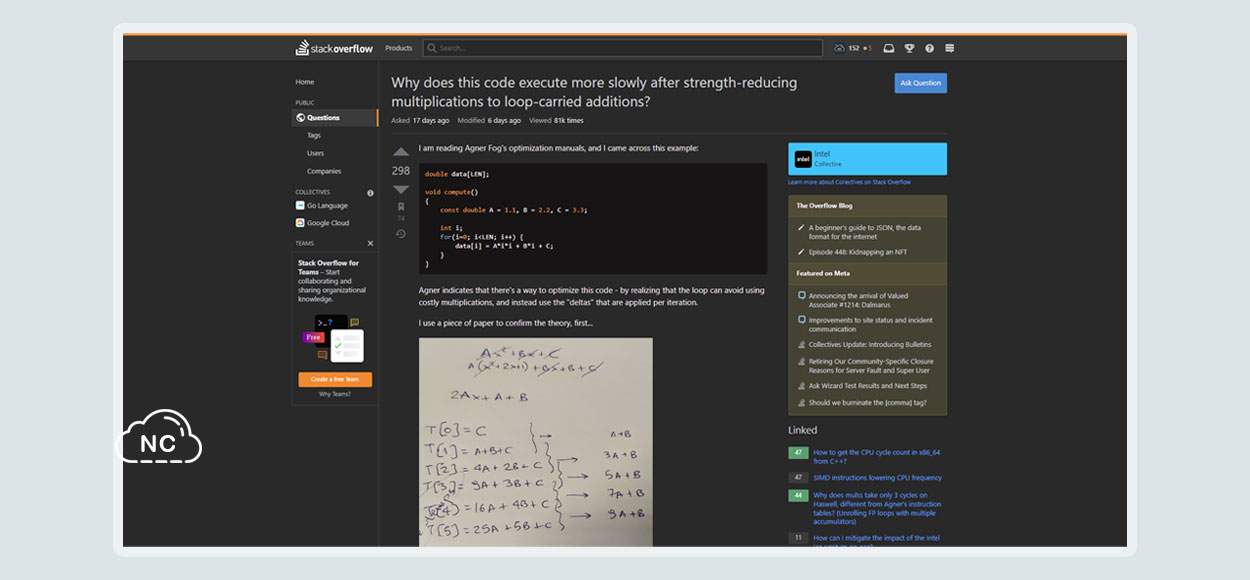1250x580 pixels.
Task: Click the bookmark count 74
Action: click(x=401, y=218)
